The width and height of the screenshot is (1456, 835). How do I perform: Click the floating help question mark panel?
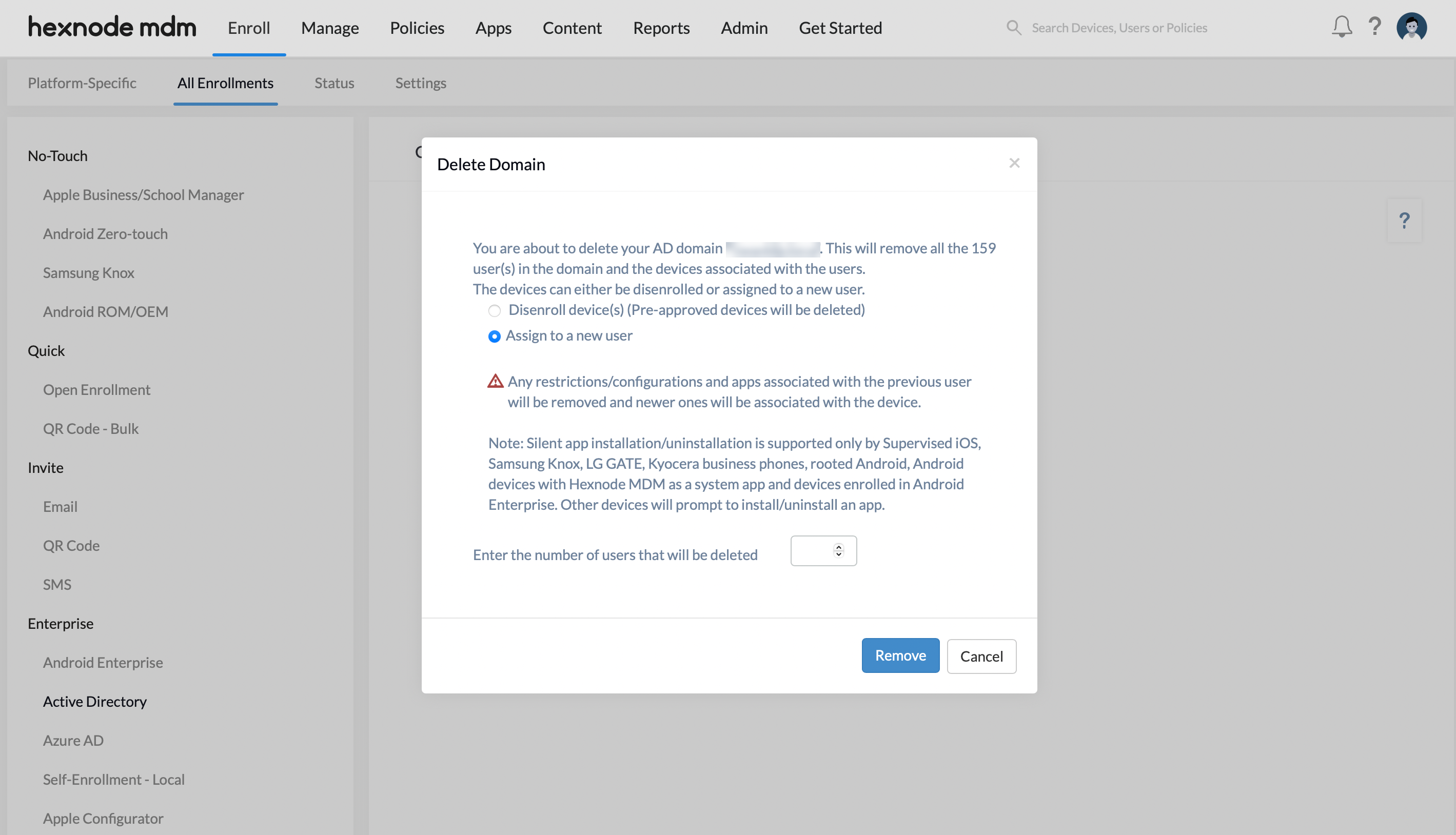point(1404,221)
